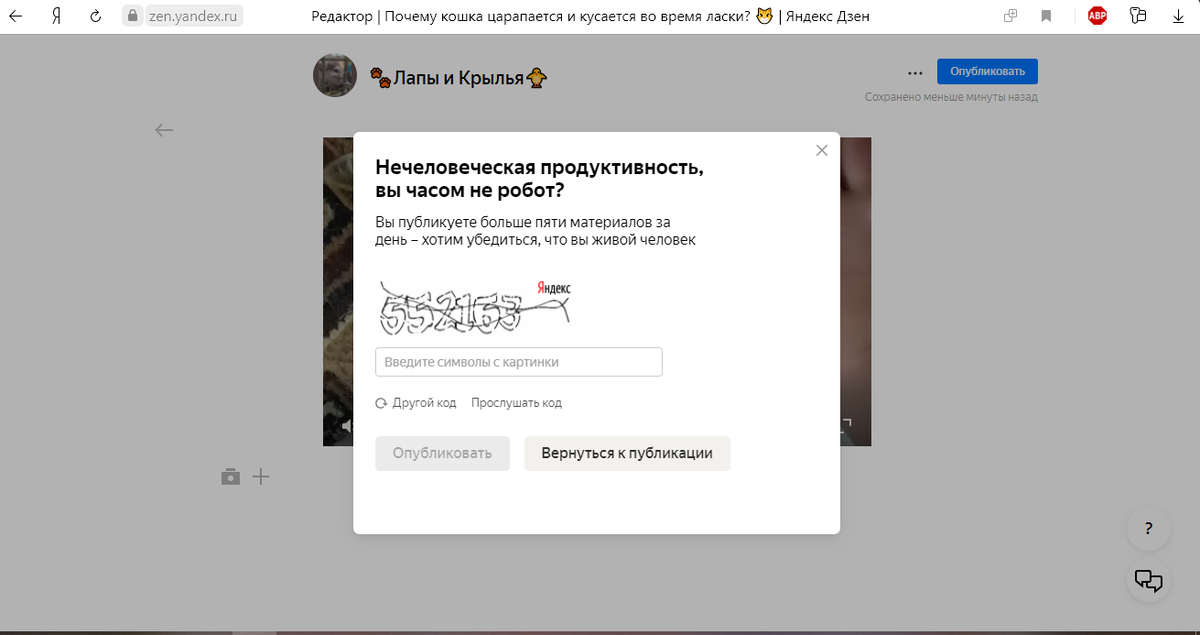Go back with the browser back arrow
Viewport: 1200px width, 635px height.
[x=16, y=16]
